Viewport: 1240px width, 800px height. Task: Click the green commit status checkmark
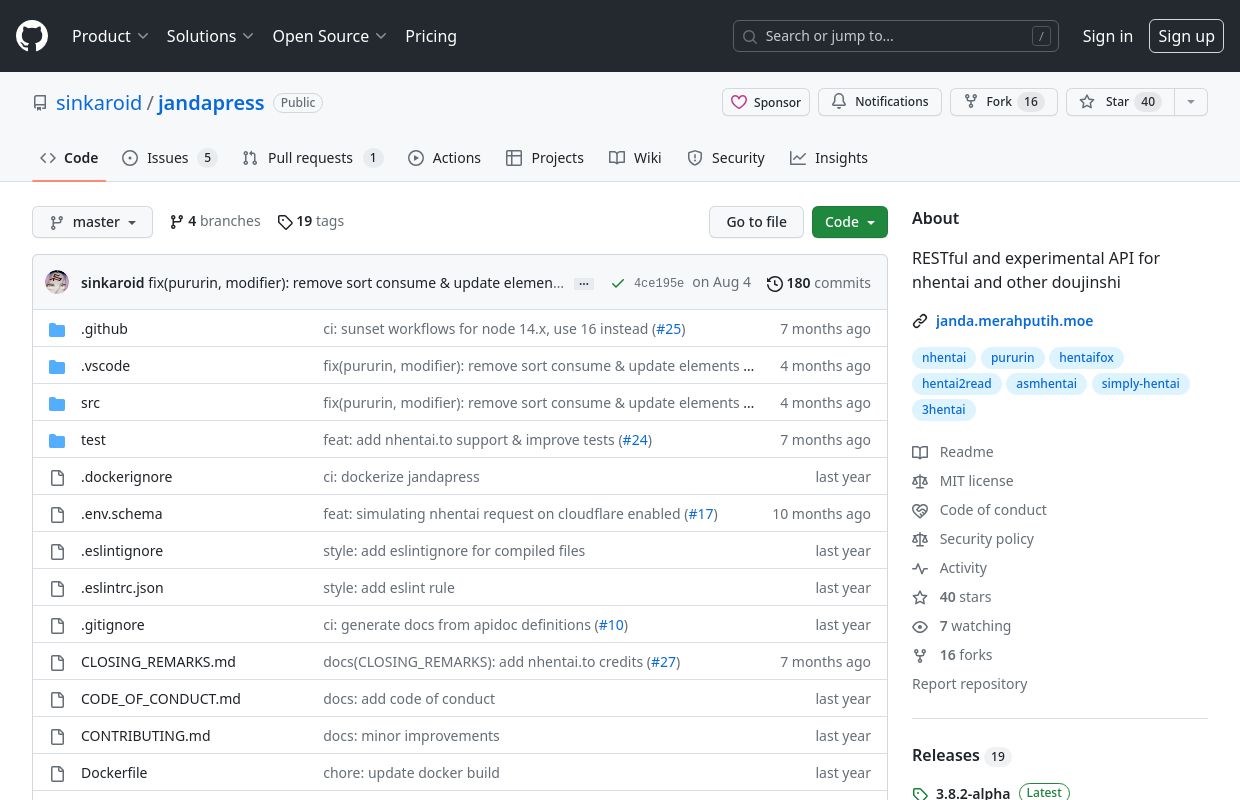(618, 283)
